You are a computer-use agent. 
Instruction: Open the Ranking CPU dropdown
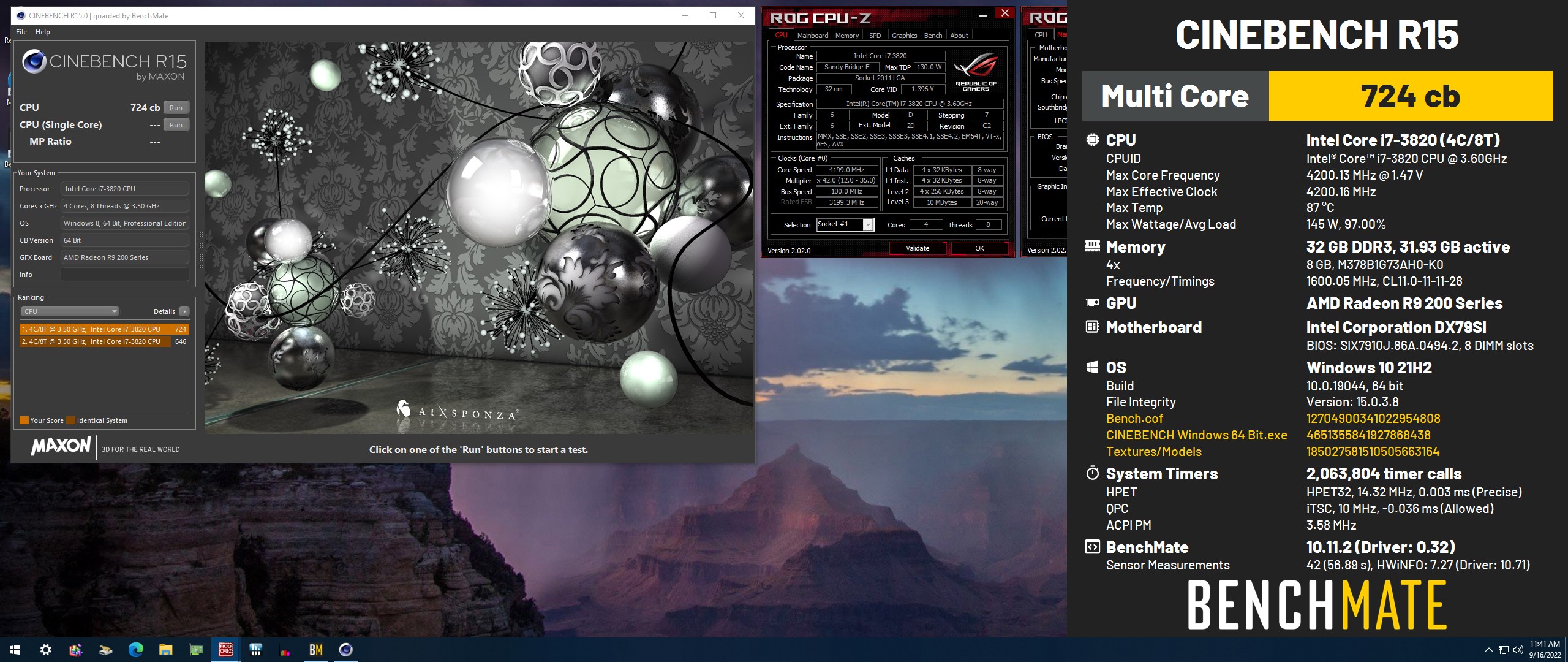[x=70, y=311]
